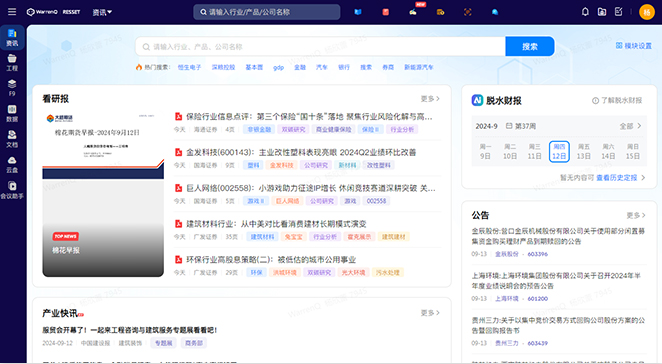Expand 更多 in 产业快讯 section

coord(430,313)
